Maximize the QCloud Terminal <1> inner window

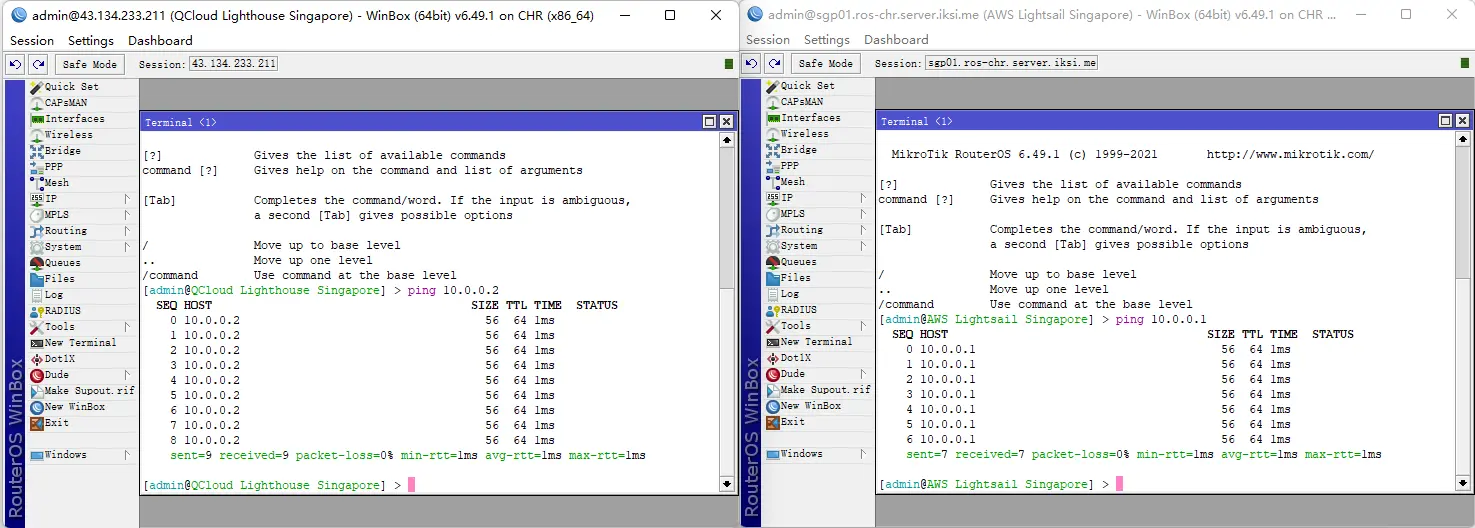(709, 122)
